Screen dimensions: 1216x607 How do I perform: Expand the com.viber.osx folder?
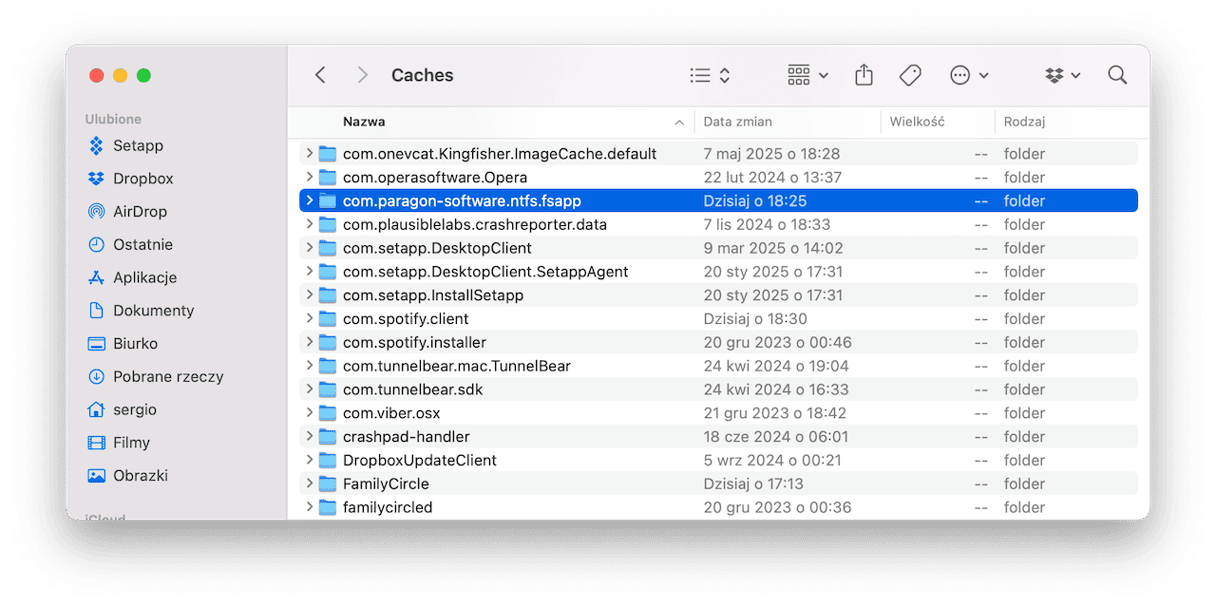tap(310, 413)
